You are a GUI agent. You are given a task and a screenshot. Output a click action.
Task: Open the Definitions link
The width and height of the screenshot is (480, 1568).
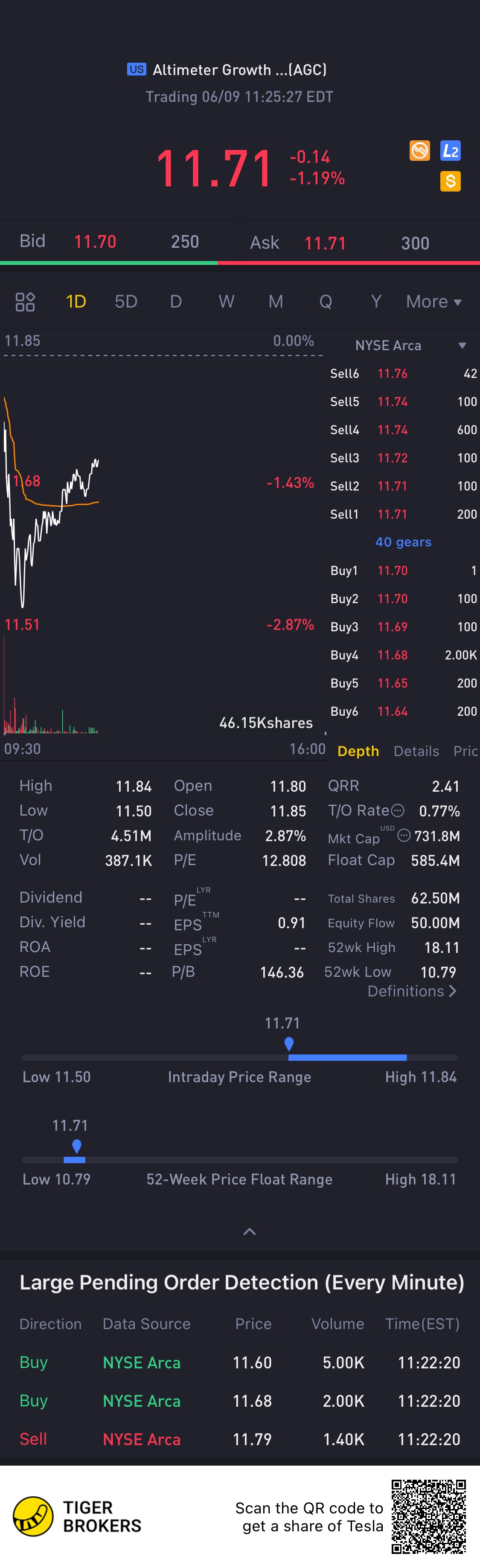click(412, 991)
